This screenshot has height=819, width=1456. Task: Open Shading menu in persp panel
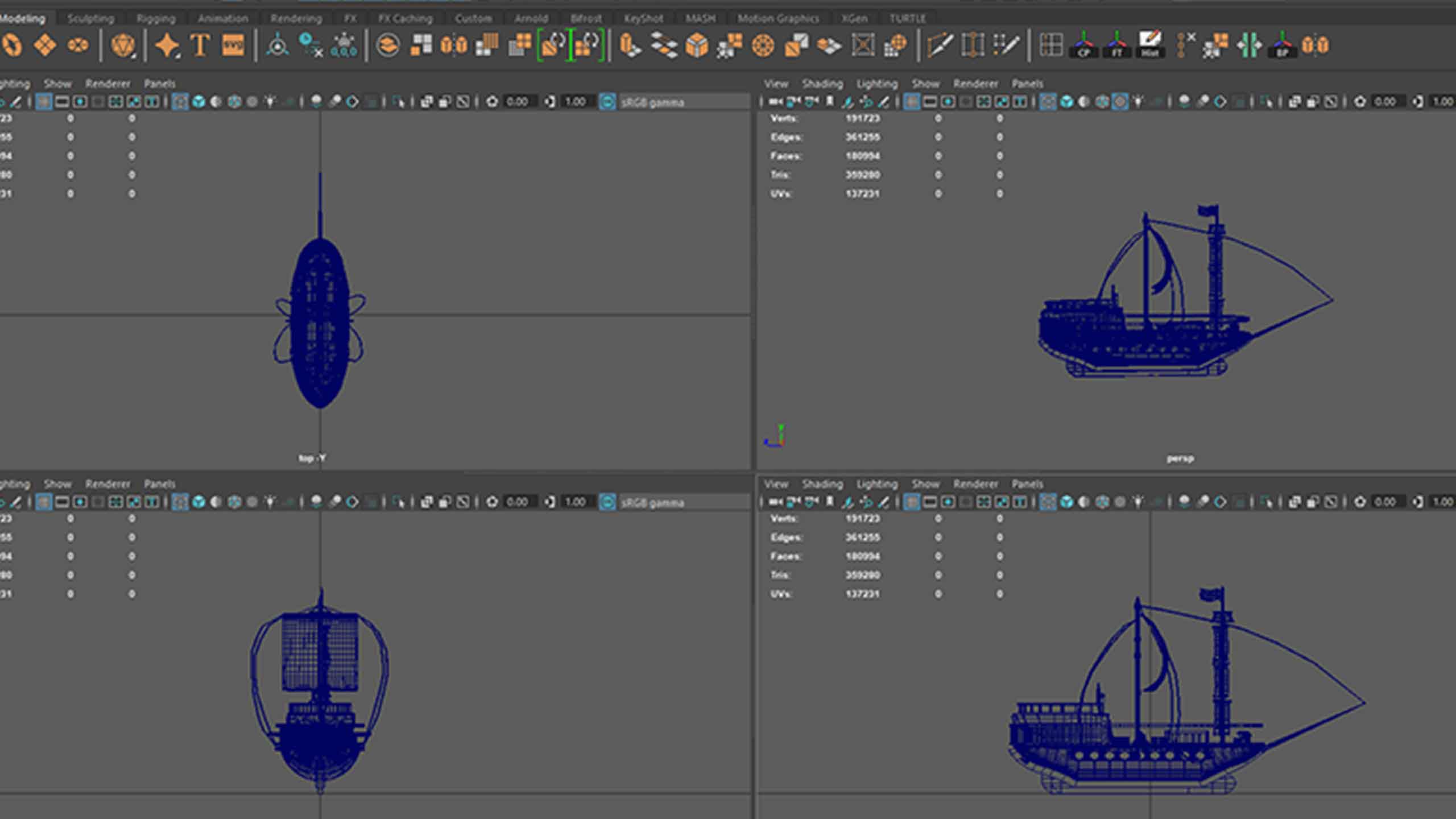pyautogui.click(x=822, y=84)
